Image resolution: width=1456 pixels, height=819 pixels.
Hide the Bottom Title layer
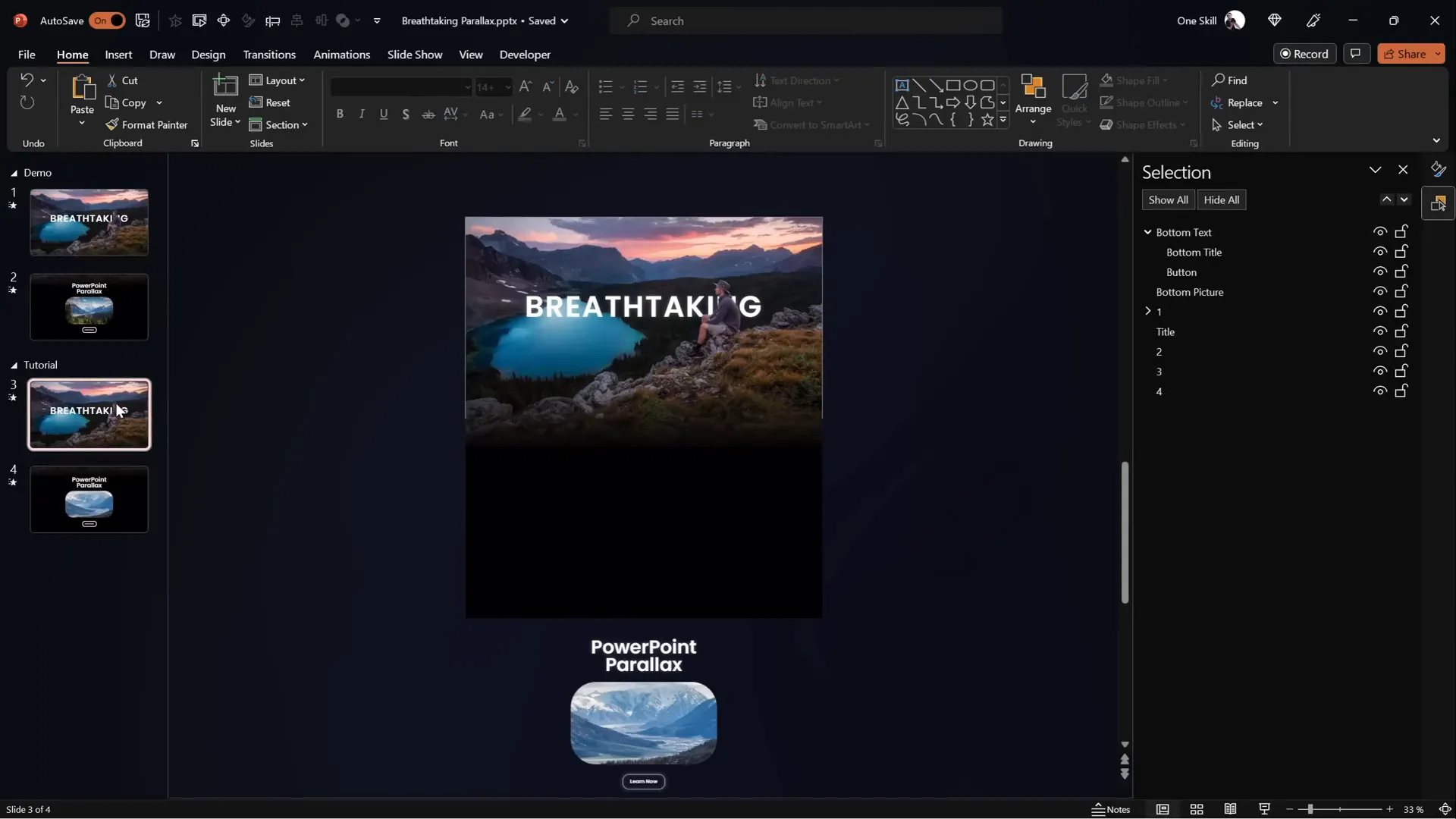pyautogui.click(x=1379, y=252)
